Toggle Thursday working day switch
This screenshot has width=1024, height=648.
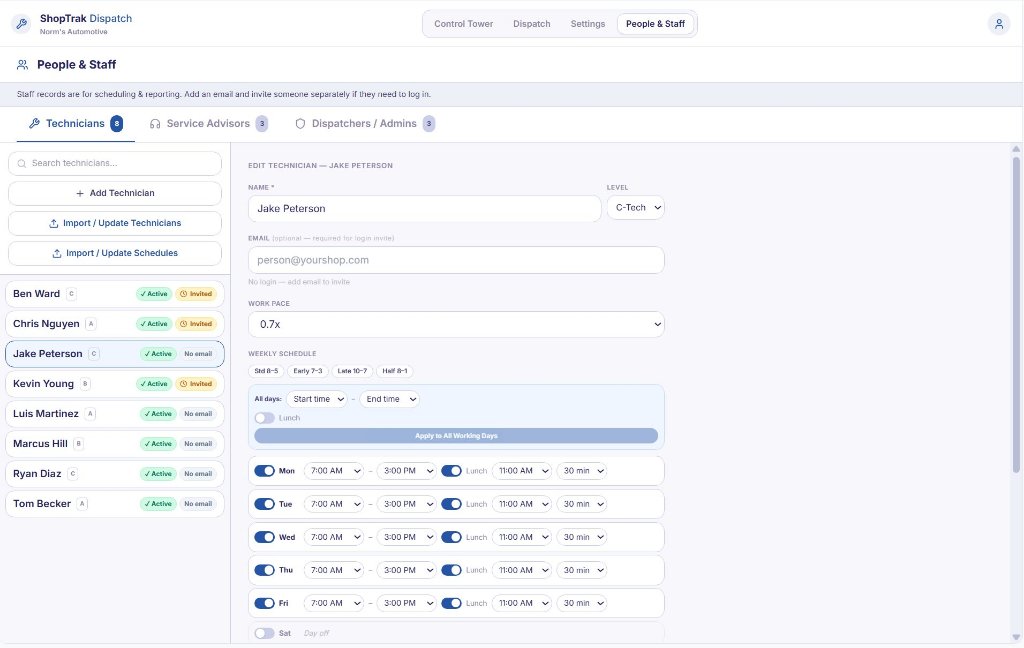tap(264, 570)
